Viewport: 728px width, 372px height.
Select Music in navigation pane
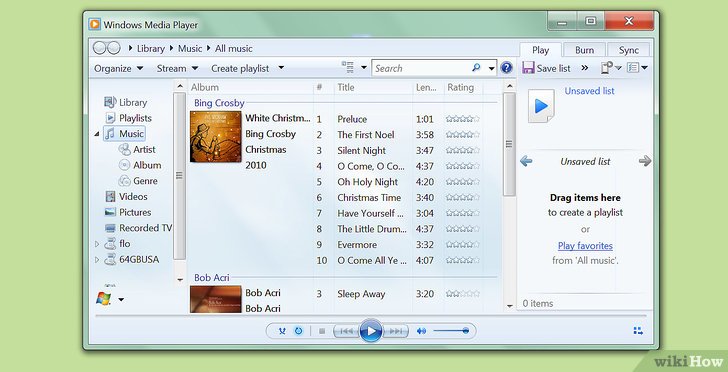coord(124,134)
